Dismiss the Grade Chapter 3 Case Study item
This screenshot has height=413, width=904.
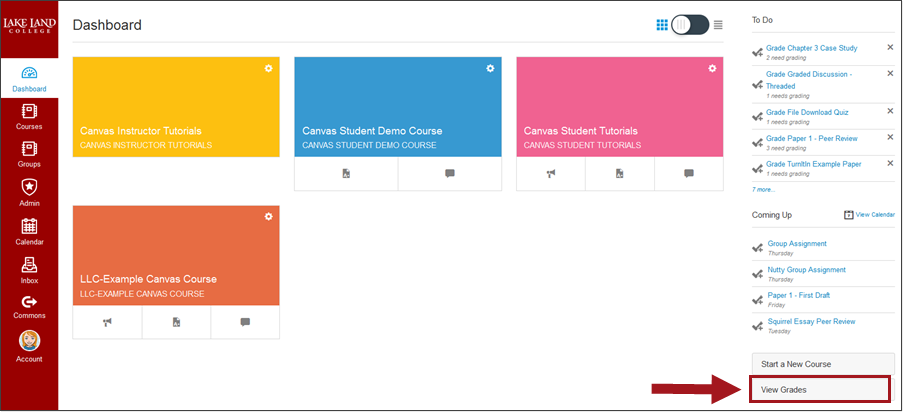(x=890, y=47)
